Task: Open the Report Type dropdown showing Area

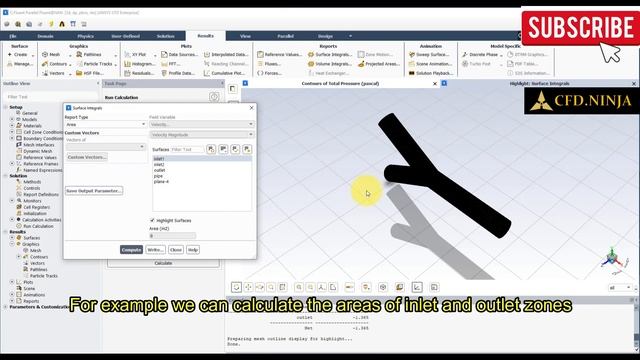Action: pyautogui.click(x=106, y=124)
